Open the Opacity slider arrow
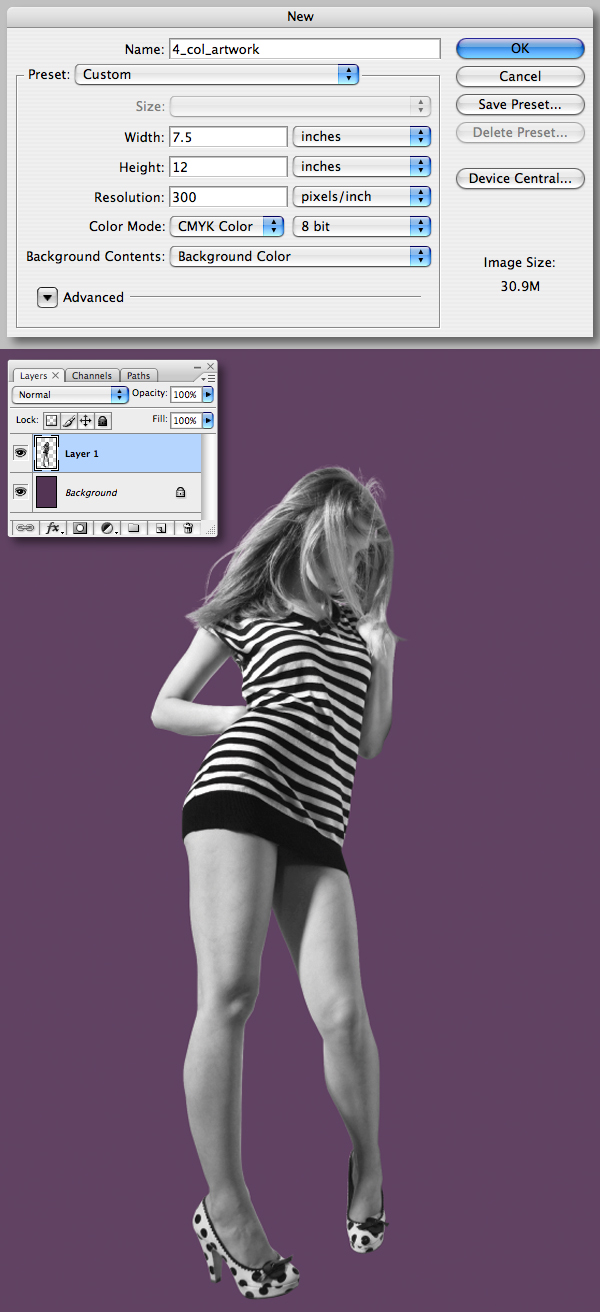This screenshot has height=1312, width=600. coord(208,394)
